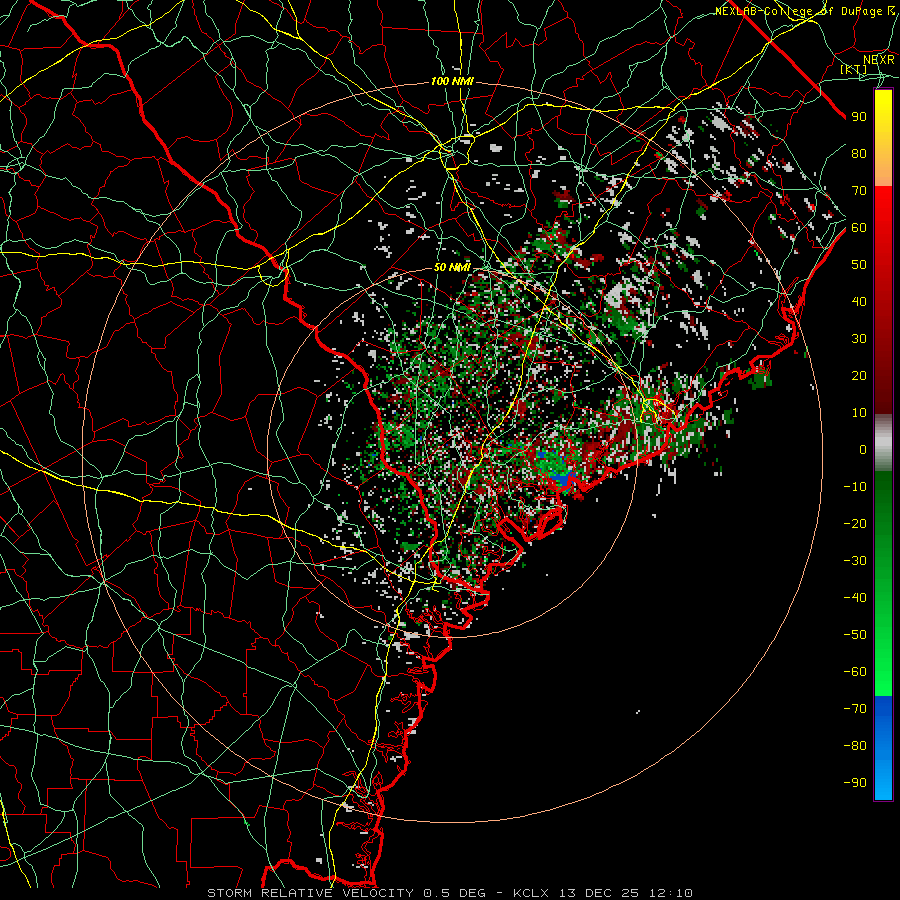Select the 60 value on velocity scale

pyautogui.click(x=859, y=227)
